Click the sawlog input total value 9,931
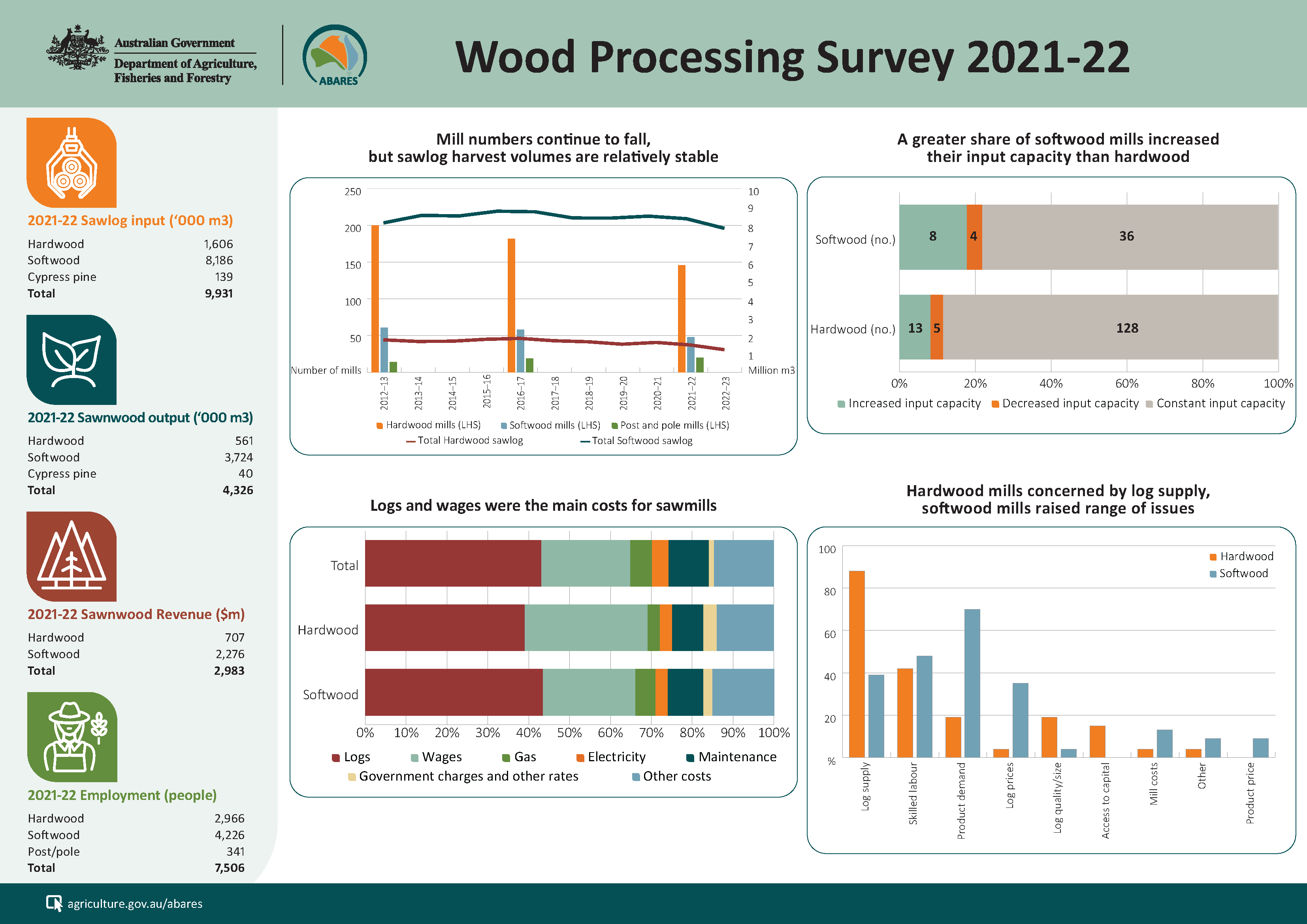Image resolution: width=1307 pixels, height=924 pixels. point(219,294)
